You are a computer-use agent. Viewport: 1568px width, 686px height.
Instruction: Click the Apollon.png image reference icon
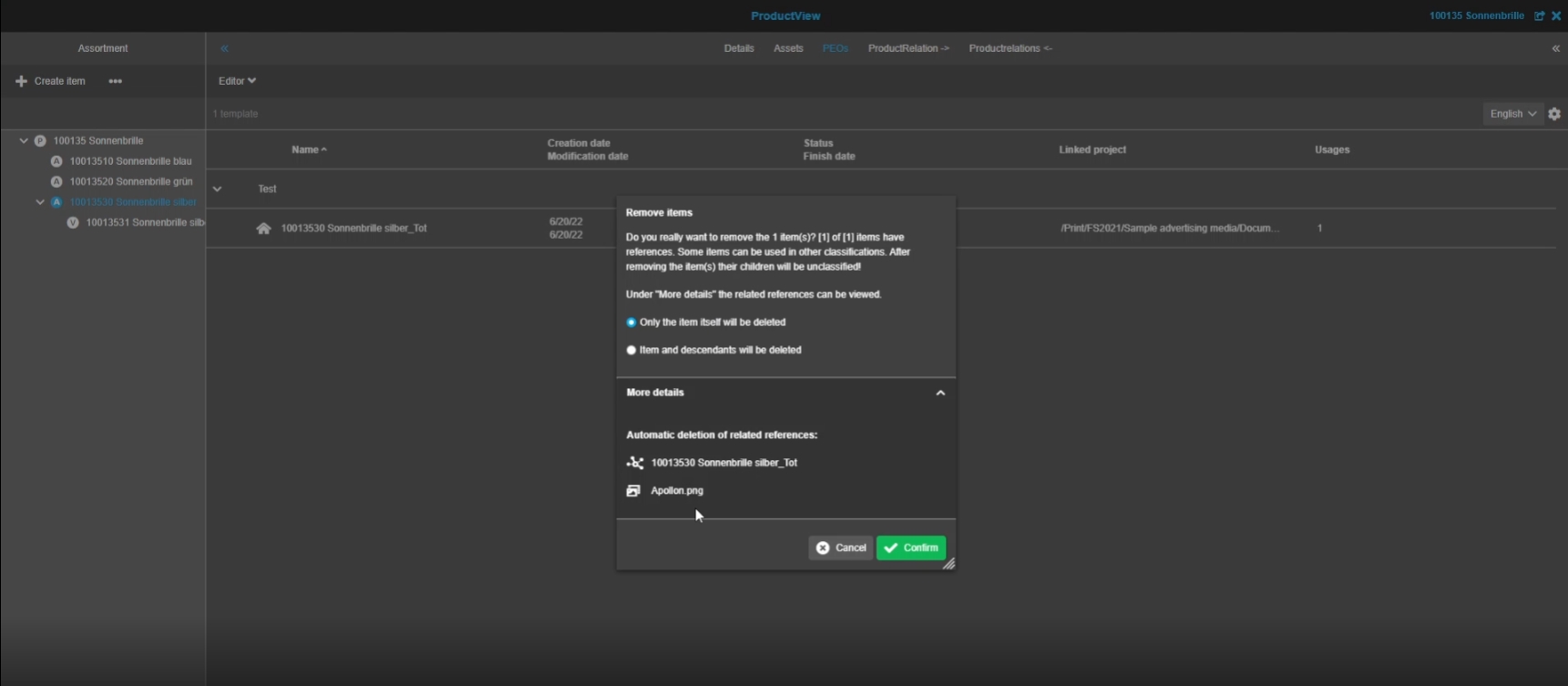(x=633, y=491)
